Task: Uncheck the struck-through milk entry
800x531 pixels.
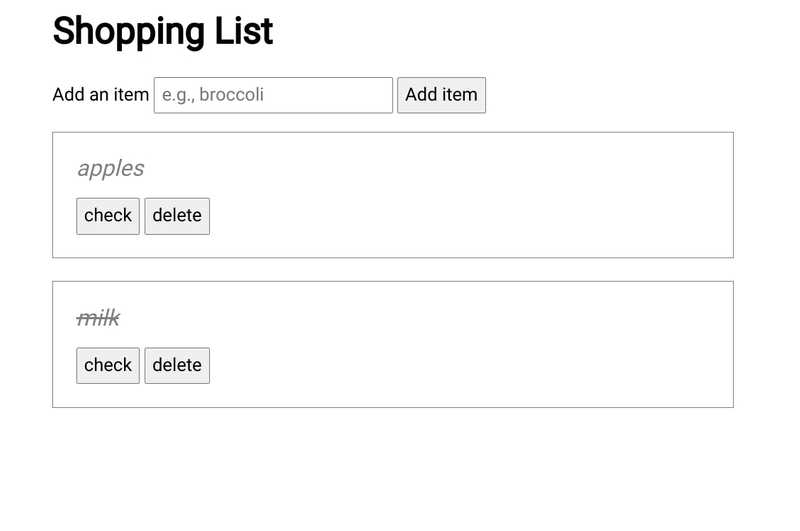Action: point(108,365)
